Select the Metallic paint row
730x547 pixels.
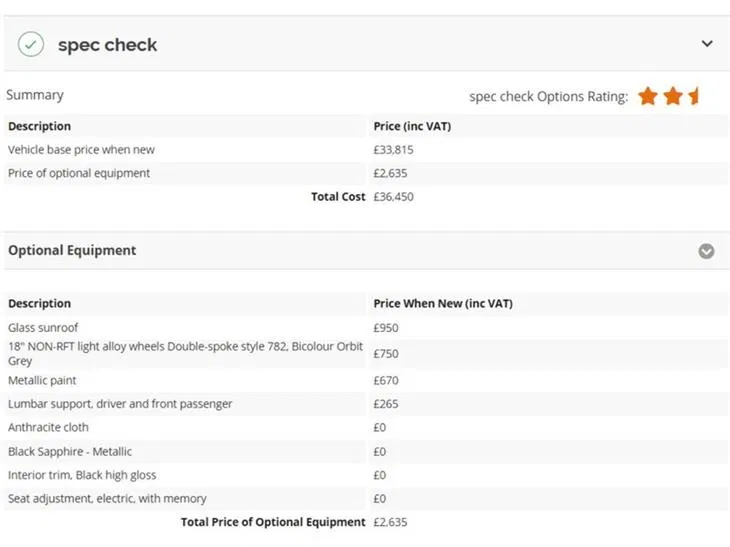pyautogui.click(x=366, y=380)
